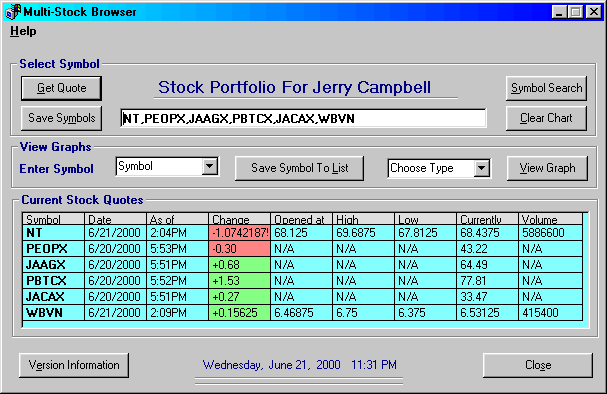Click the 2:04PM time cell
The height and width of the screenshot is (394, 607).
click(177, 233)
